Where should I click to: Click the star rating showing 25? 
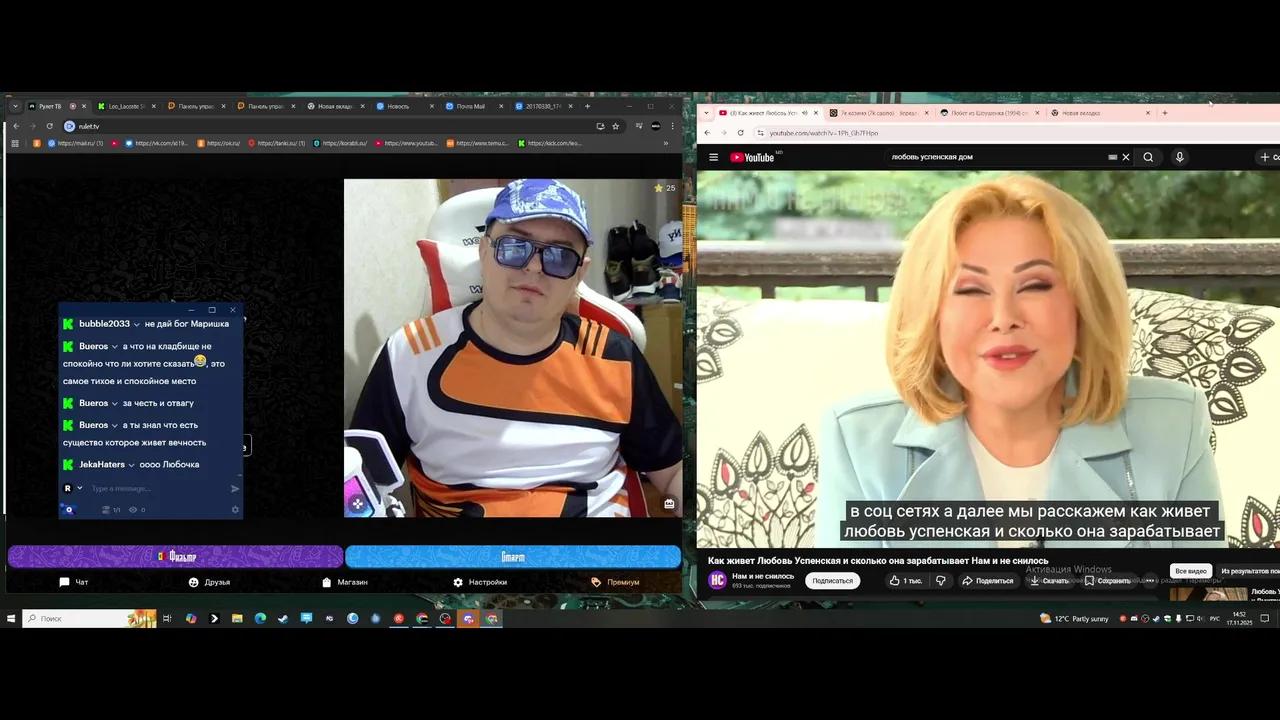665,188
